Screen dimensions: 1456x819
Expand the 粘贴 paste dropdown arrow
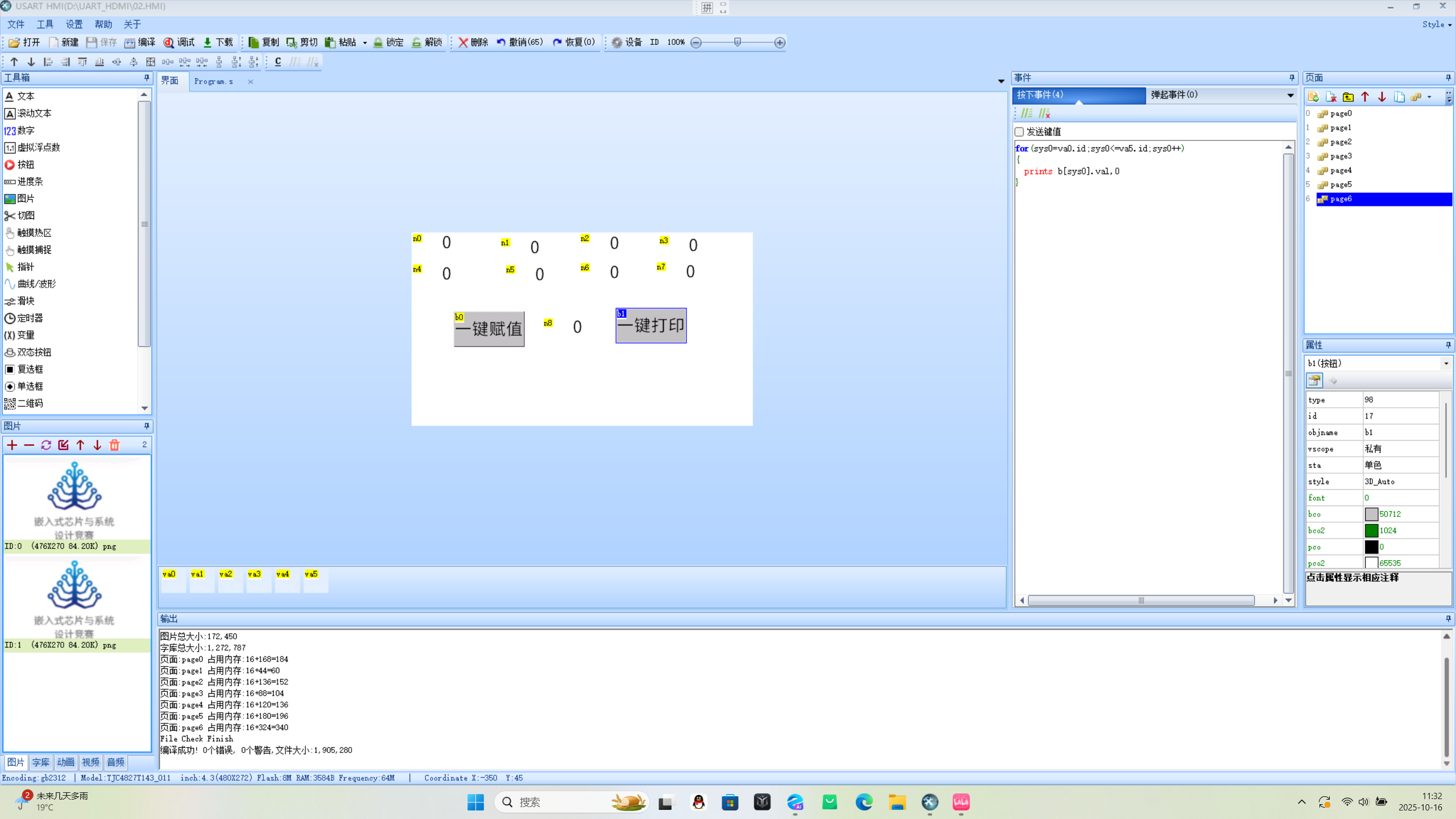[365, 43]
